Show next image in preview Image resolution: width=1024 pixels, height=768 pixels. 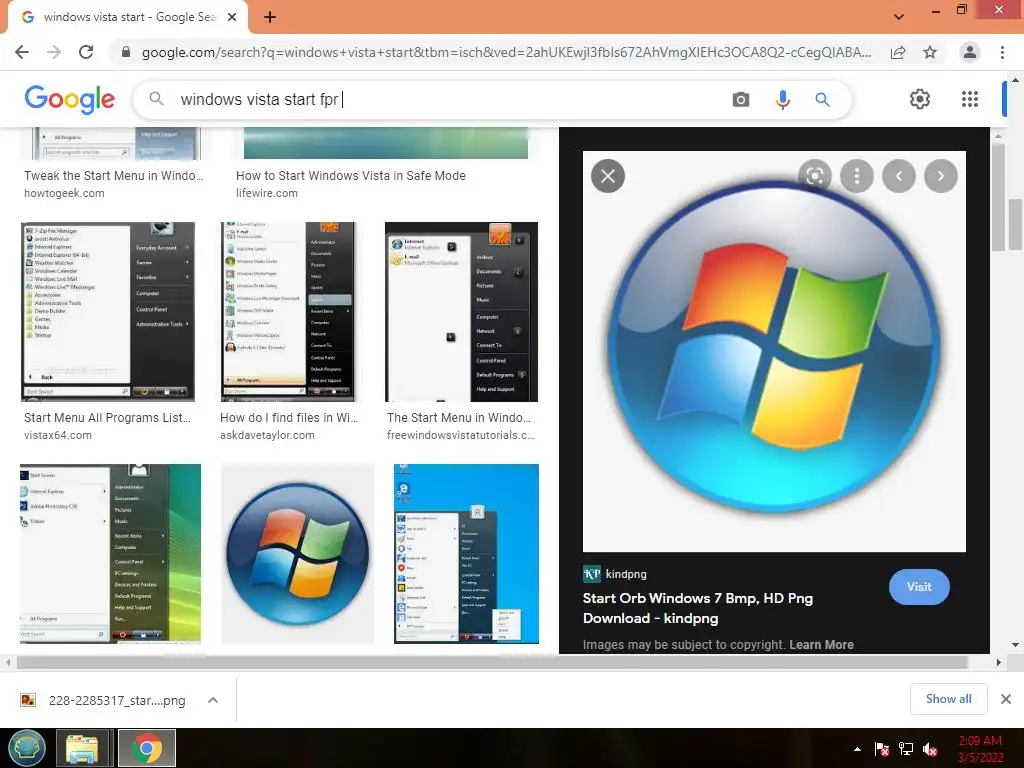[941, 176]
